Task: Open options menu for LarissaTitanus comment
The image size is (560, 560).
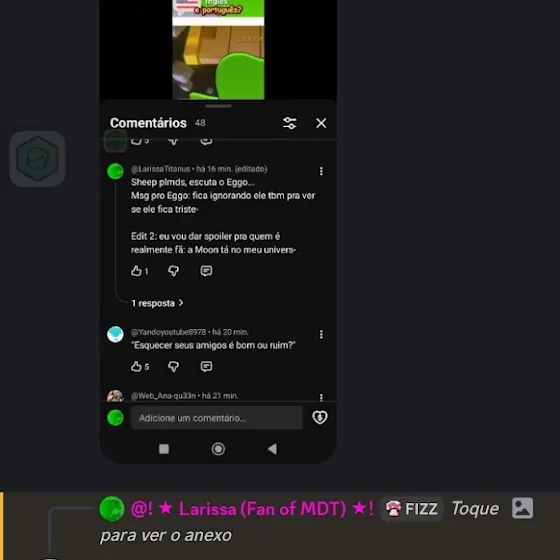Action: [x=321, y=171]
